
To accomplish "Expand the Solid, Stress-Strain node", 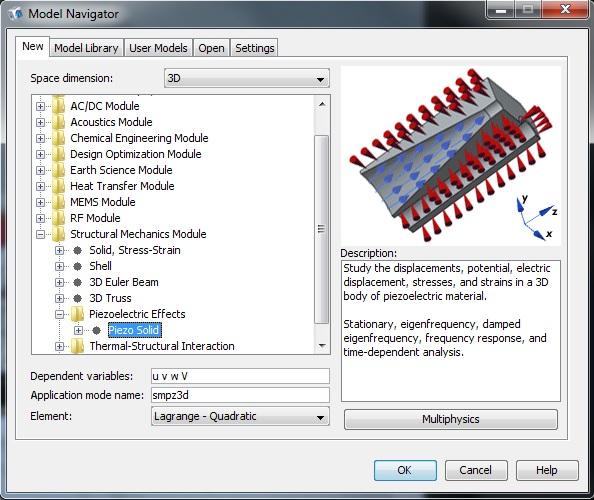I will pyautogui.click(x=59, y=250).
